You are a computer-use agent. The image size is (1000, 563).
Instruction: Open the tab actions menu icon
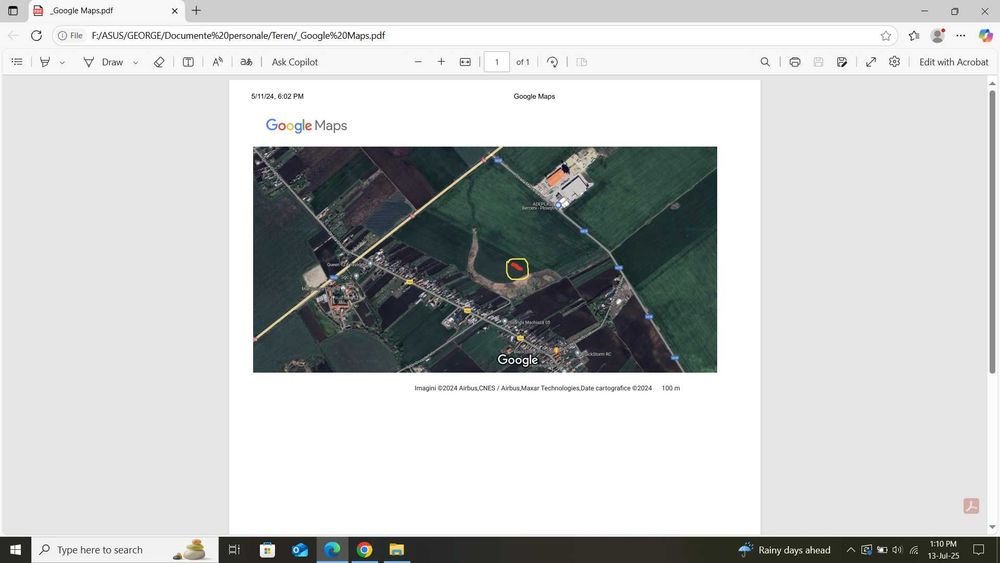pyautogui.click(x=13, y=11)
